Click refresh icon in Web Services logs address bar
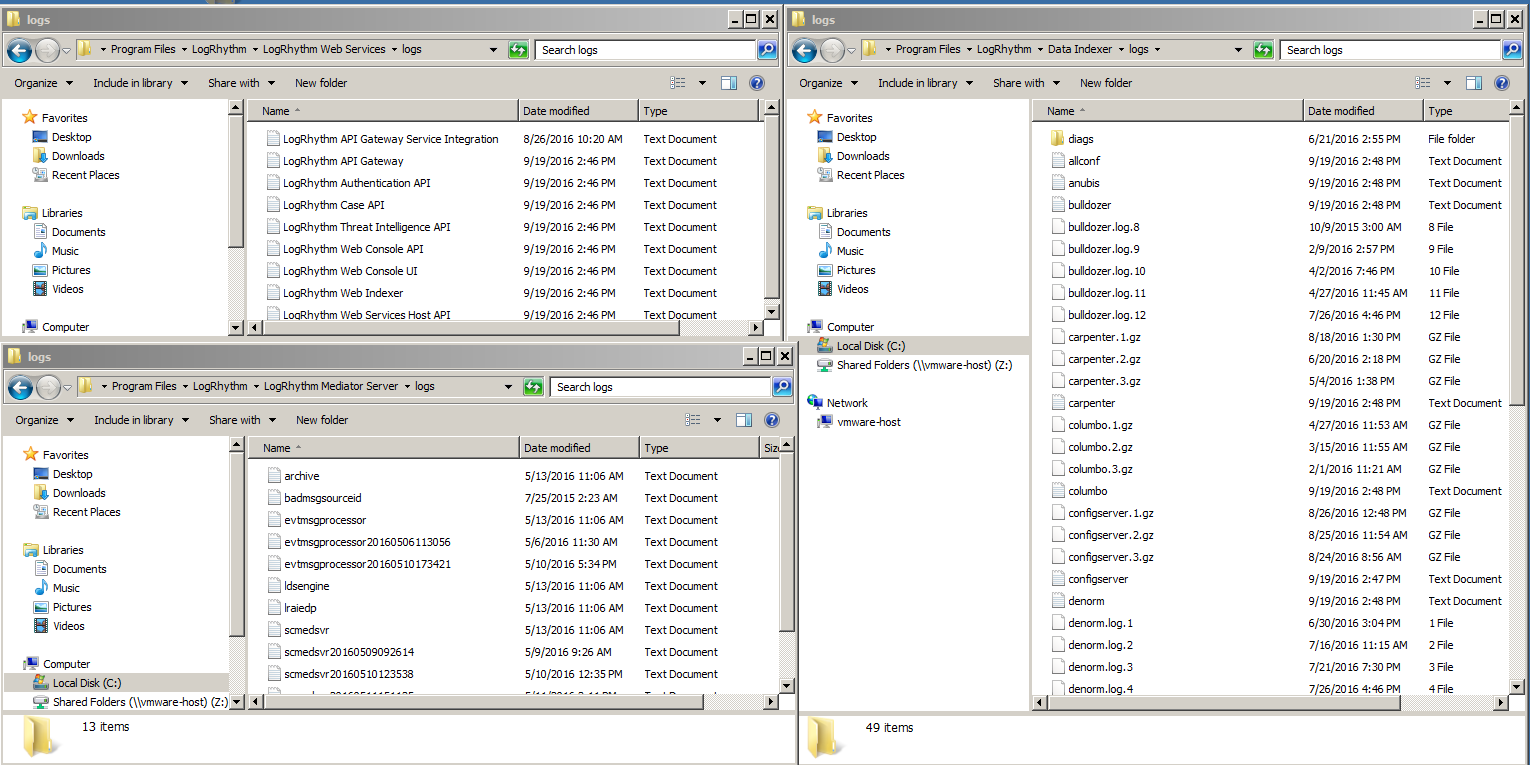The height and width of the screenshot is (765, 1530). pos(518,49)
